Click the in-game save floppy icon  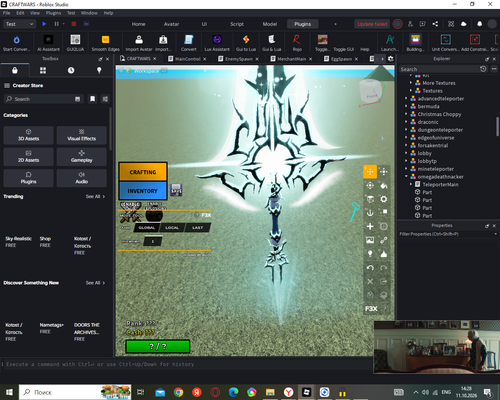tap(176, 190)
